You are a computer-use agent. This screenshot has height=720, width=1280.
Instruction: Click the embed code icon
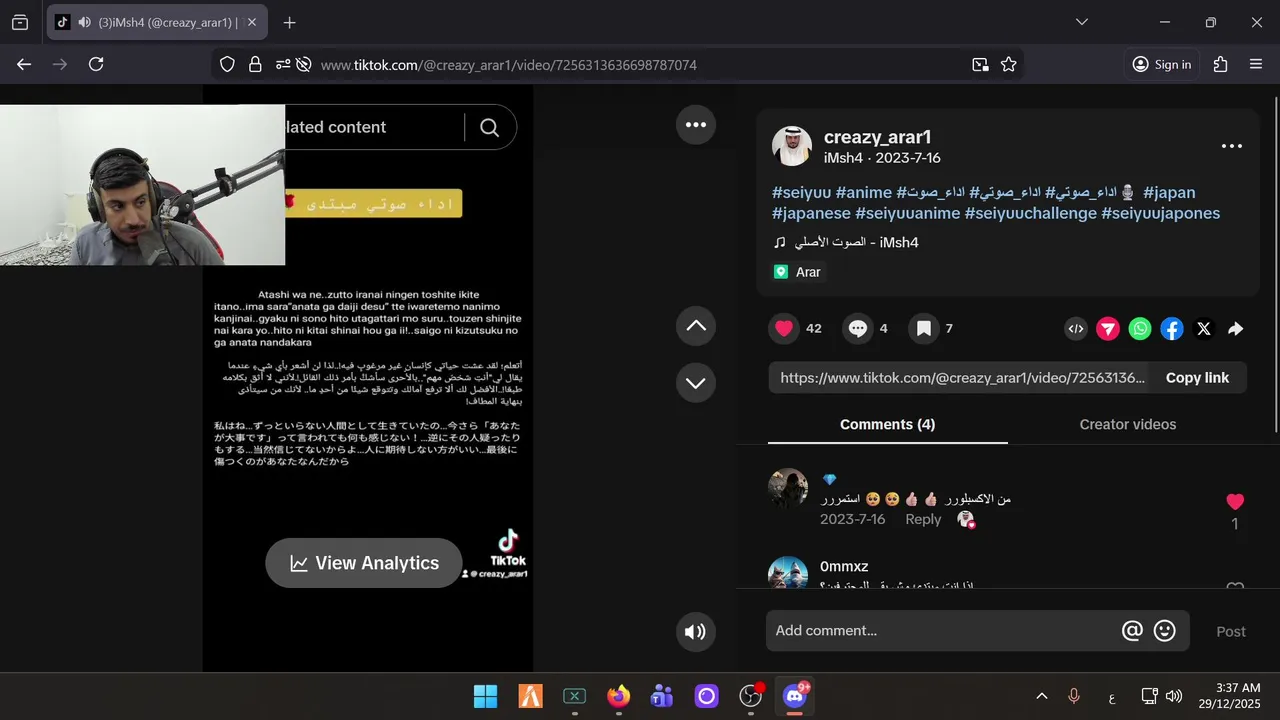tap(1076, 329)
